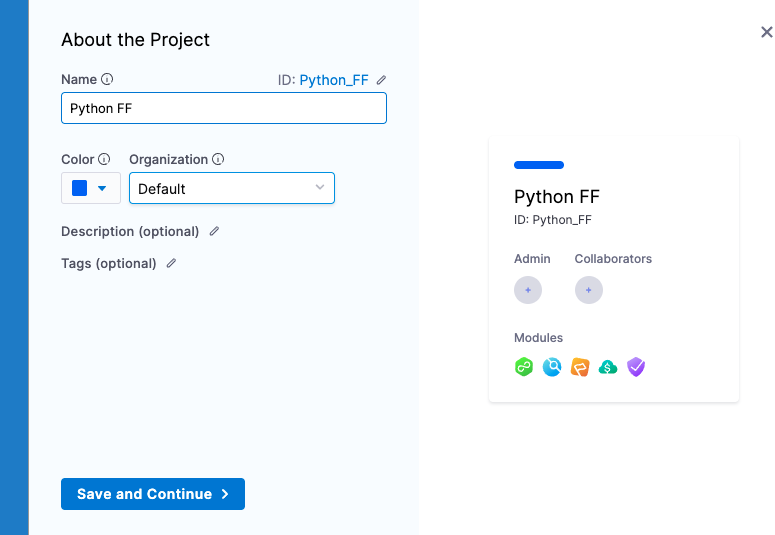The image size is (775, 535).
Task: Click the Admin label on card
Action: [532, 259]
